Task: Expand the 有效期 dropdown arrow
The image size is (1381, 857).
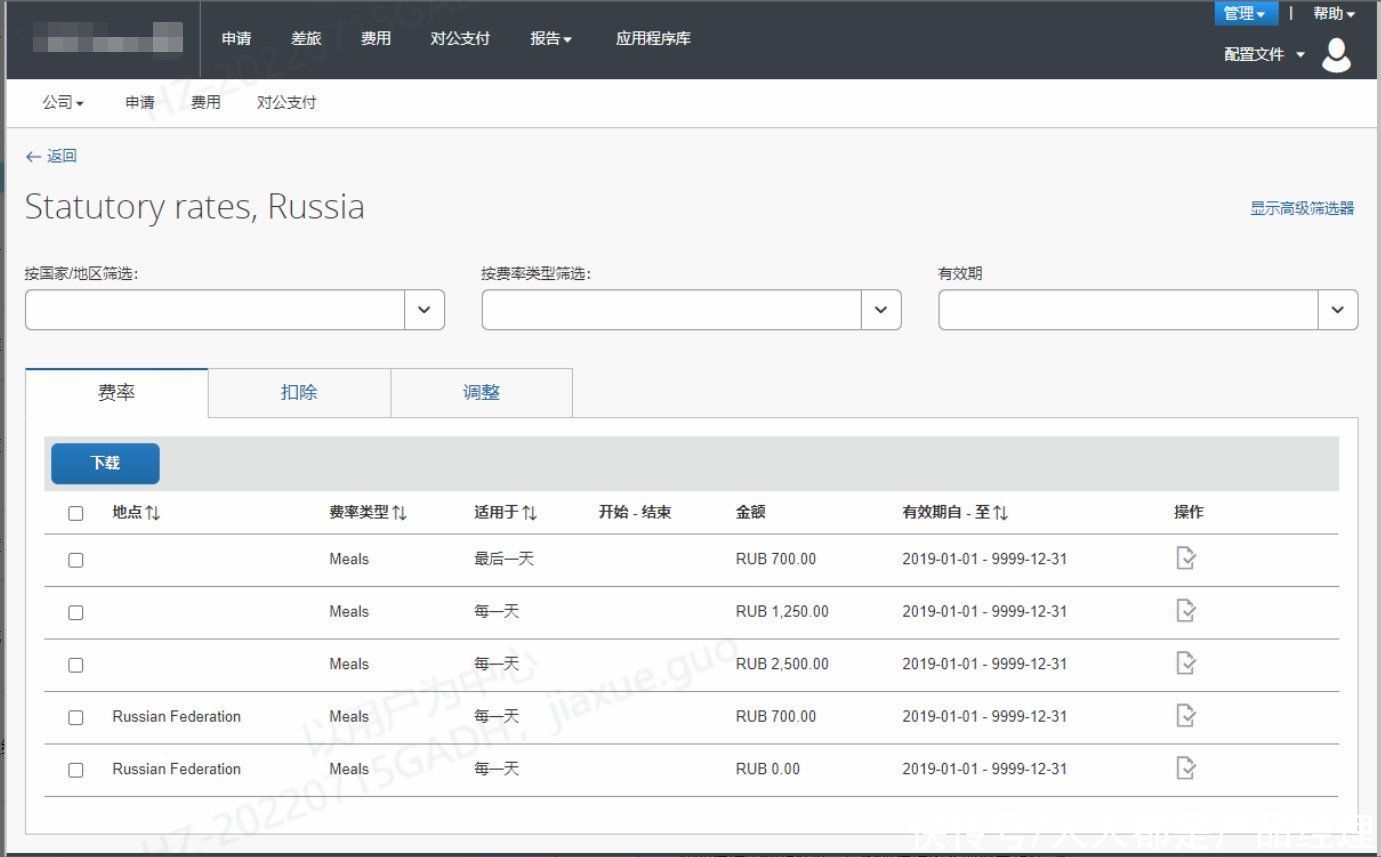Action: [1338, 310]
